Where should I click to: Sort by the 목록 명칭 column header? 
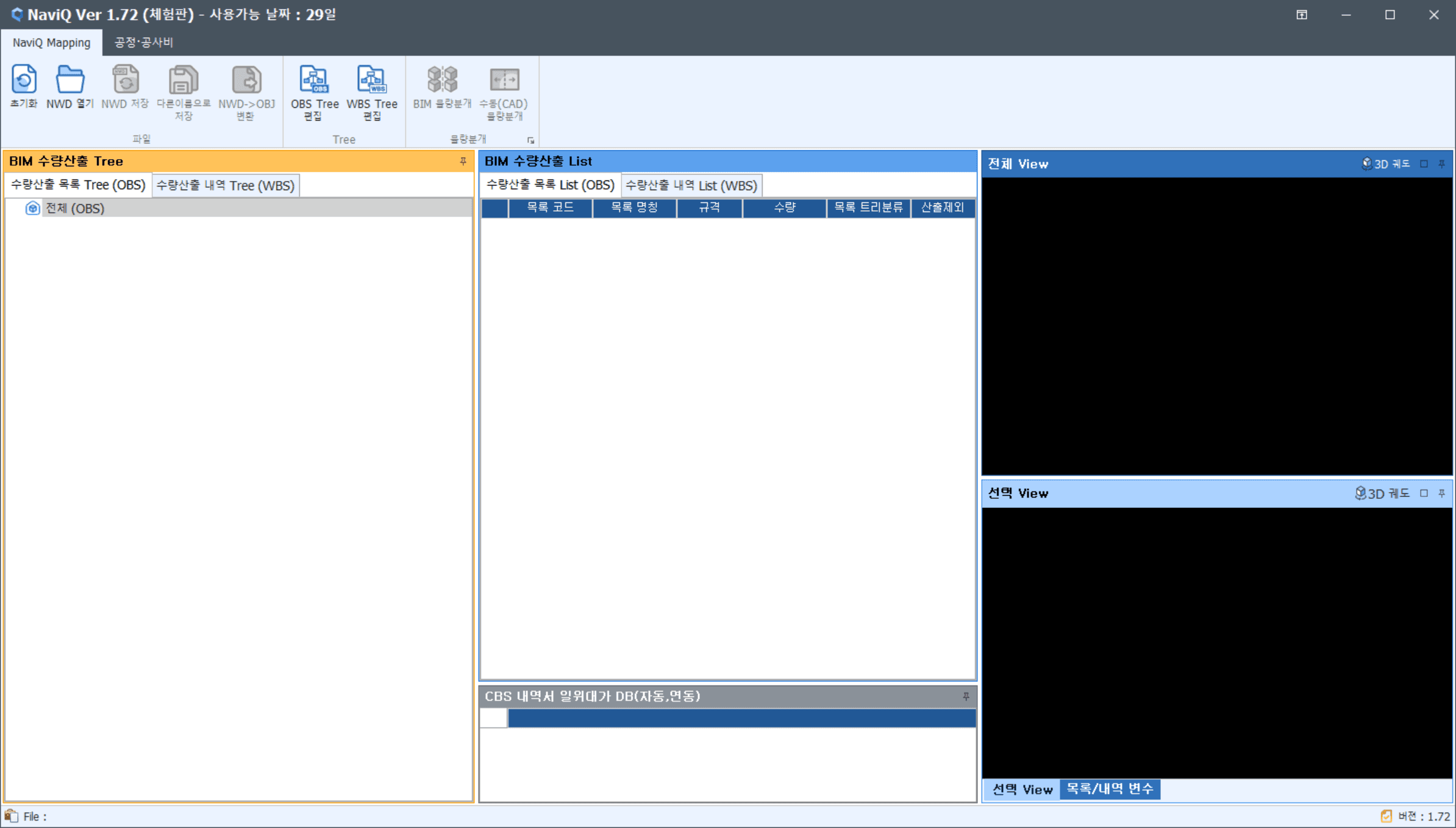coord(634,208)
